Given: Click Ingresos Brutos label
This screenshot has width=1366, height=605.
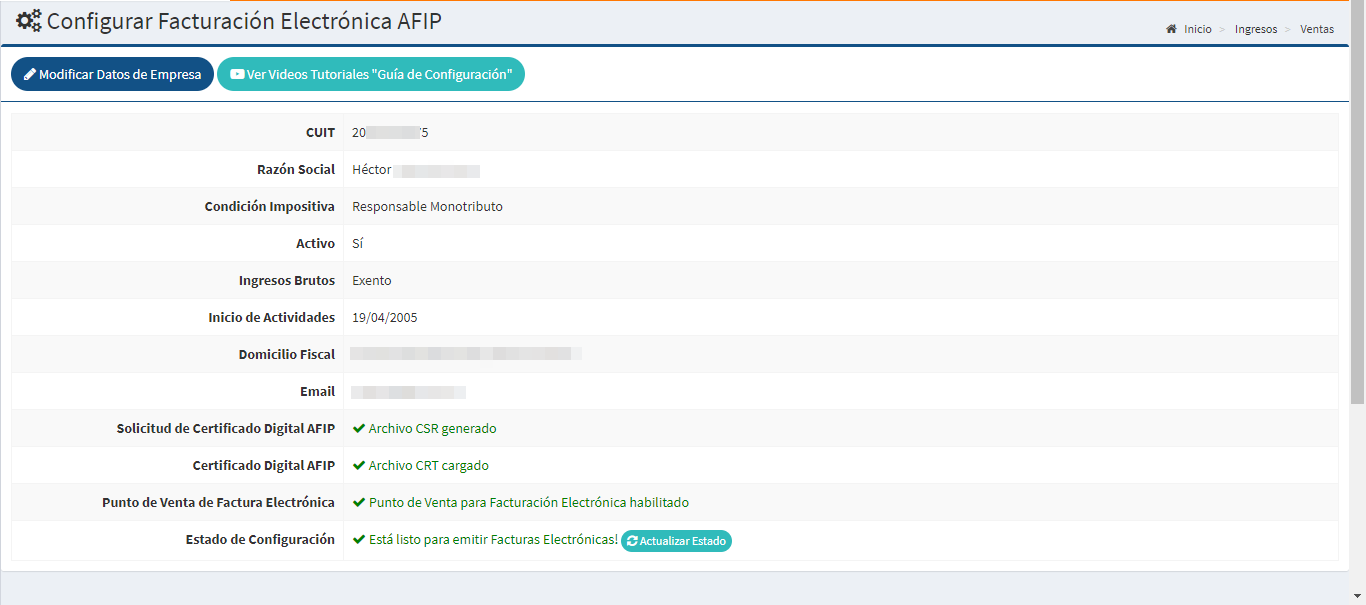Looking at the screenshot, I should (x=287, y=280).
